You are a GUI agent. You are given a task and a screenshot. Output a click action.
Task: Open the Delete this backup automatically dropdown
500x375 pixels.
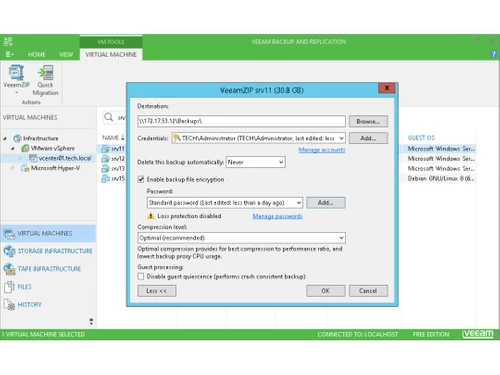[281, 162]
